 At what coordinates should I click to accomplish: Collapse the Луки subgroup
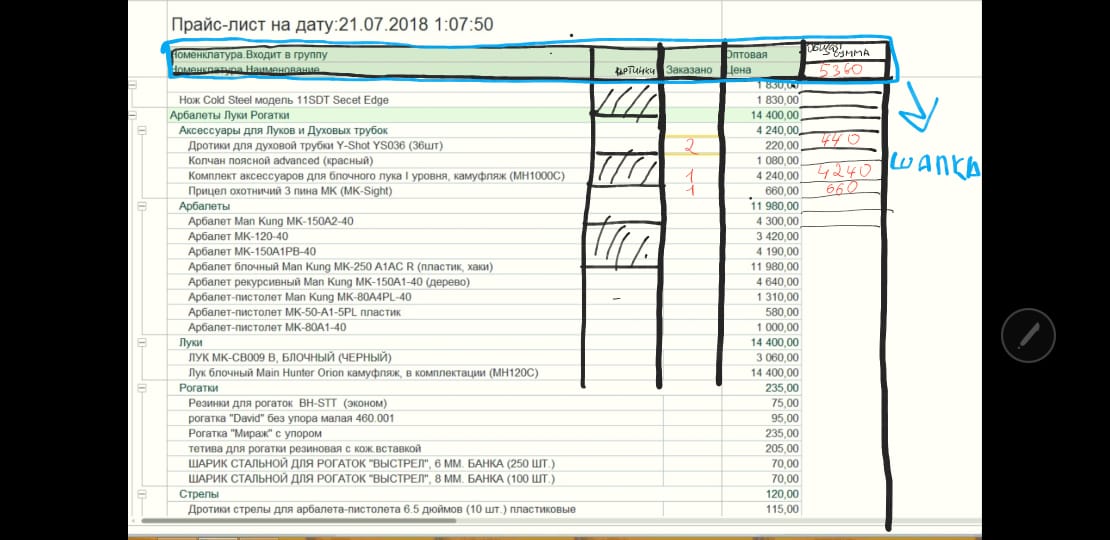point(143,342)
